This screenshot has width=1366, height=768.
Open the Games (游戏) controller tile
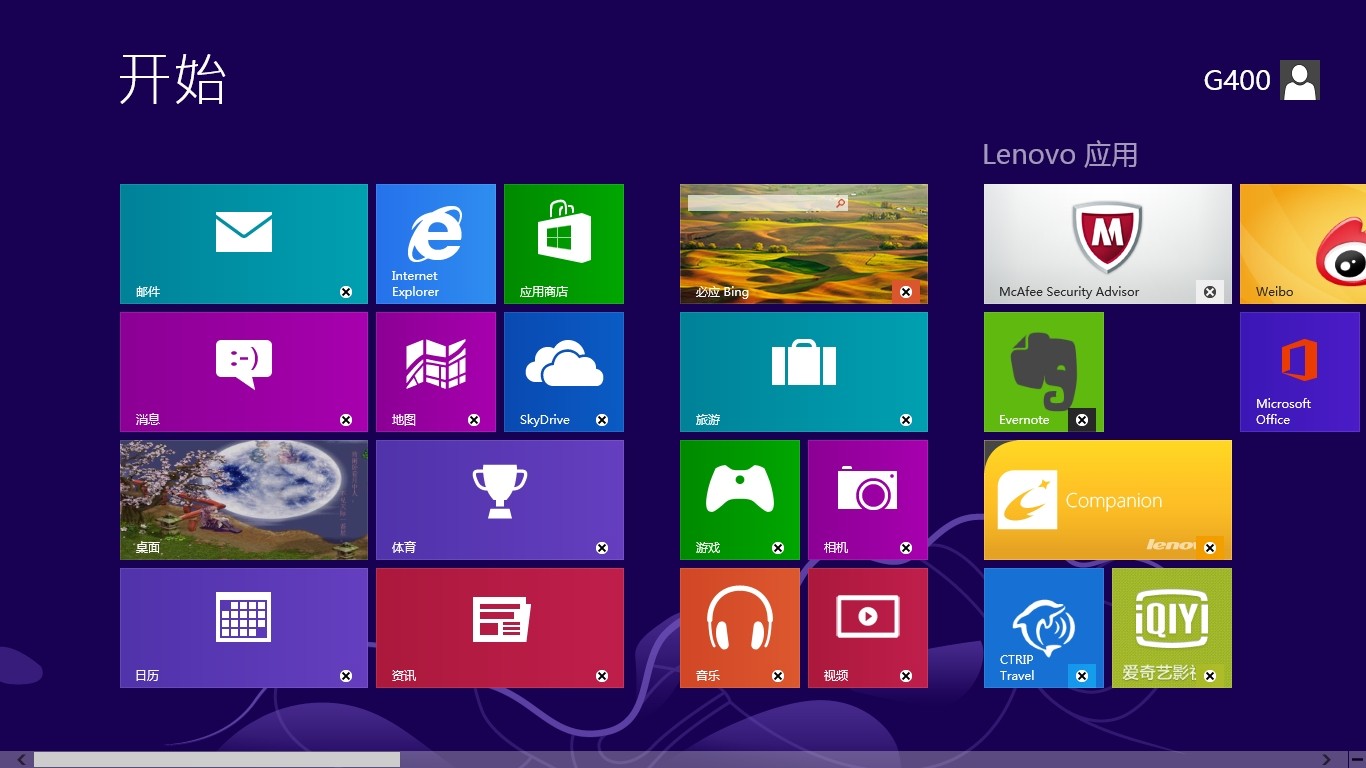click(740, 500)
